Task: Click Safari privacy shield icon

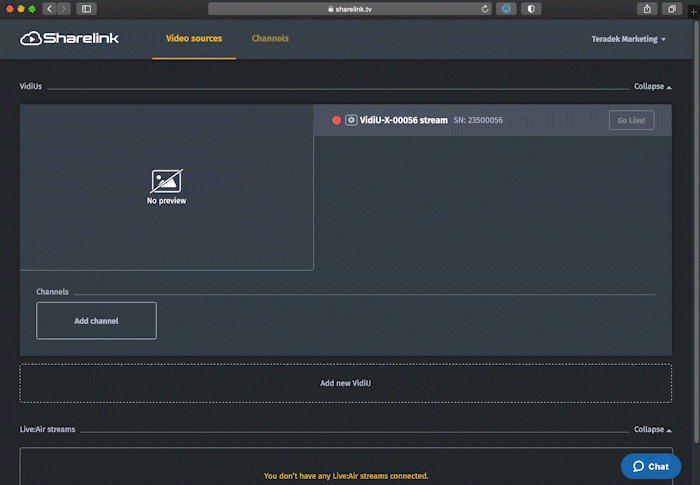Action: click(530, 8)
